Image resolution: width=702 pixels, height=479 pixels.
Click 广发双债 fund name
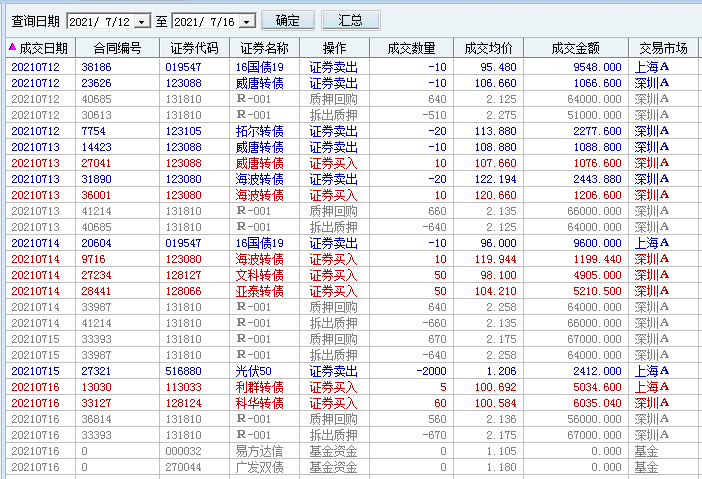tap(260, 467)
